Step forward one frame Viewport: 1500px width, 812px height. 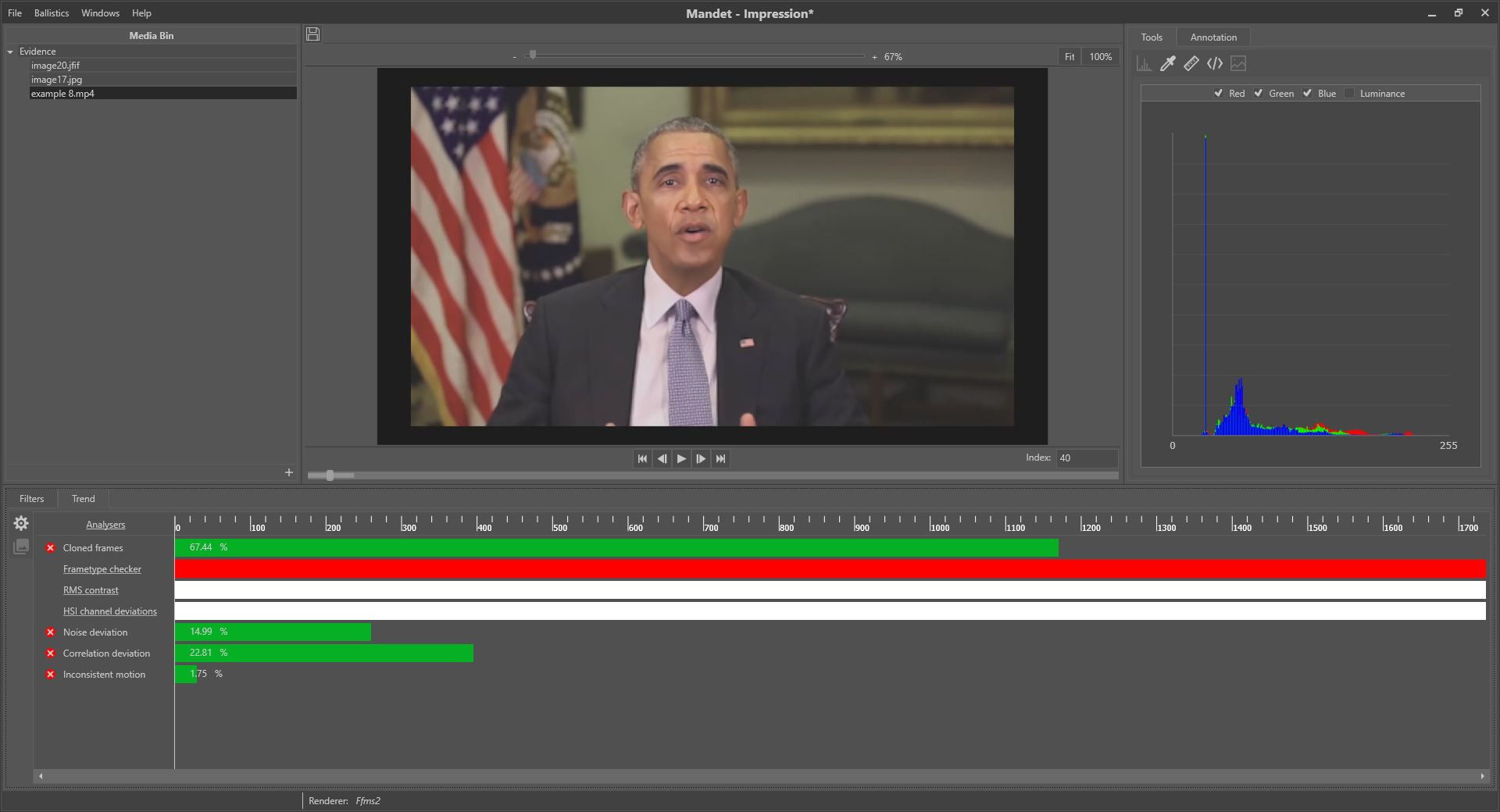[x=701, y=459]
